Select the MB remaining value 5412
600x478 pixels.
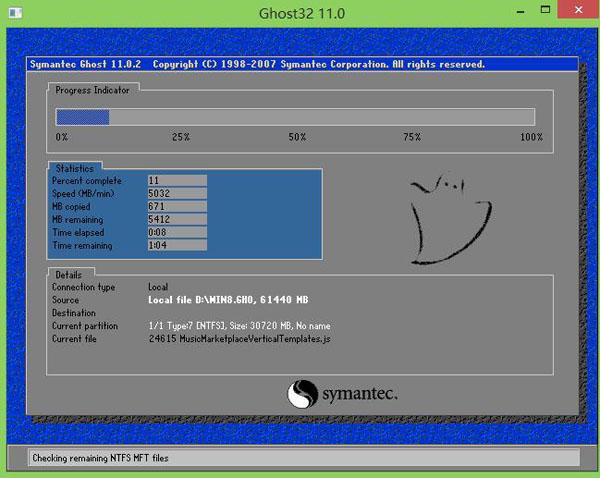[177, 219]
